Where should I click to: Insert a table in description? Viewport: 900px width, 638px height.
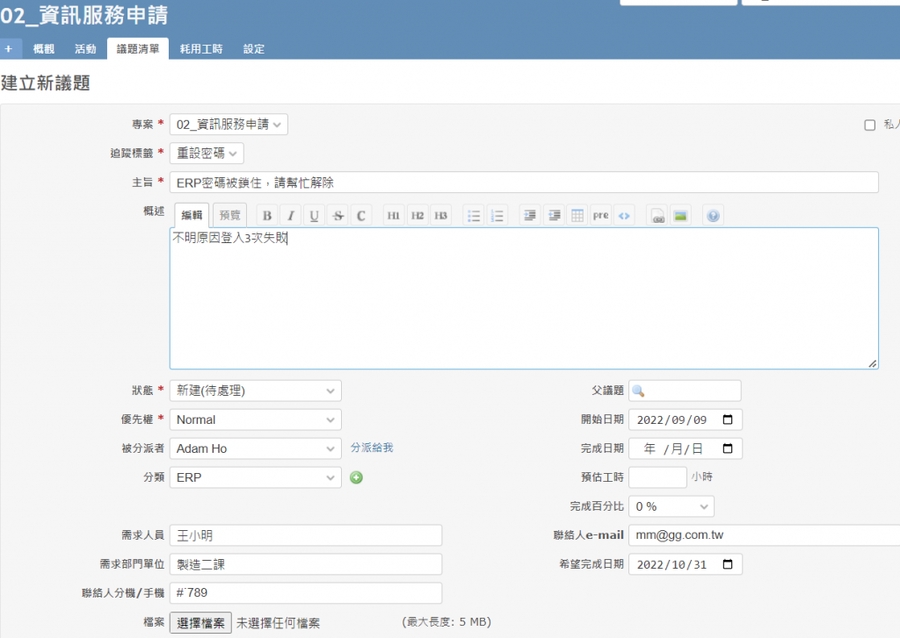pos(577,216)
